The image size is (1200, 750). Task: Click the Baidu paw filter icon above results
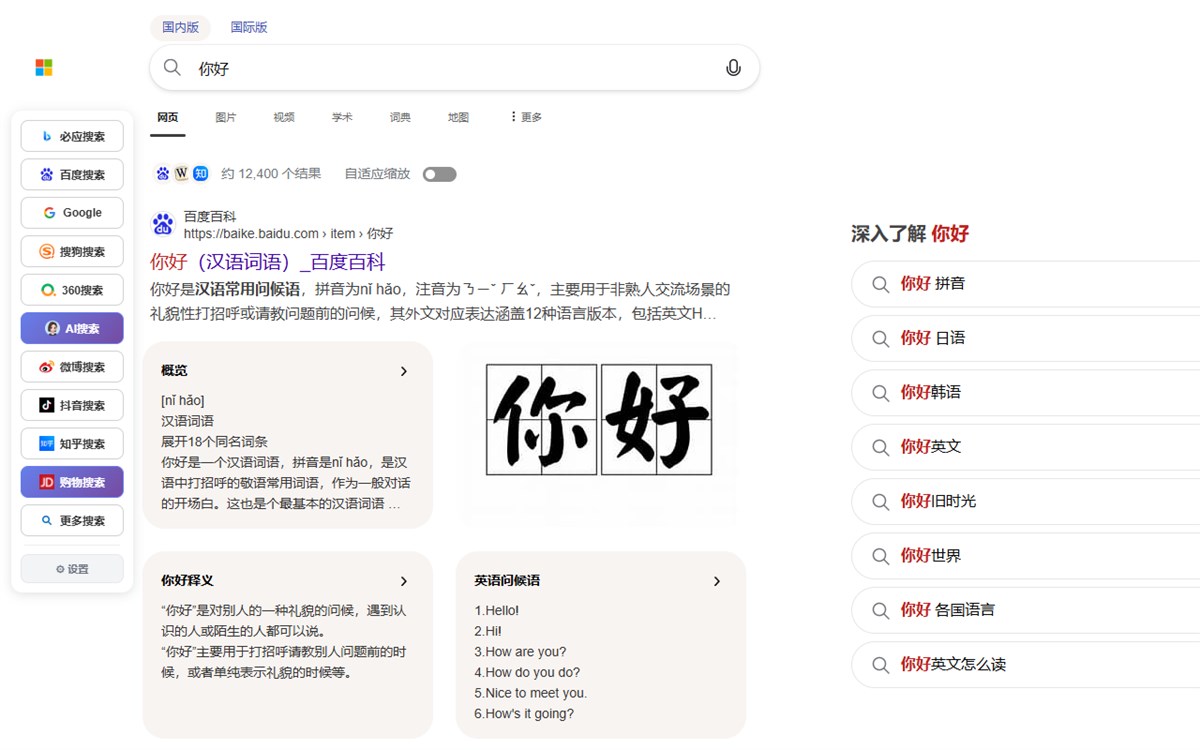[163, 174]
